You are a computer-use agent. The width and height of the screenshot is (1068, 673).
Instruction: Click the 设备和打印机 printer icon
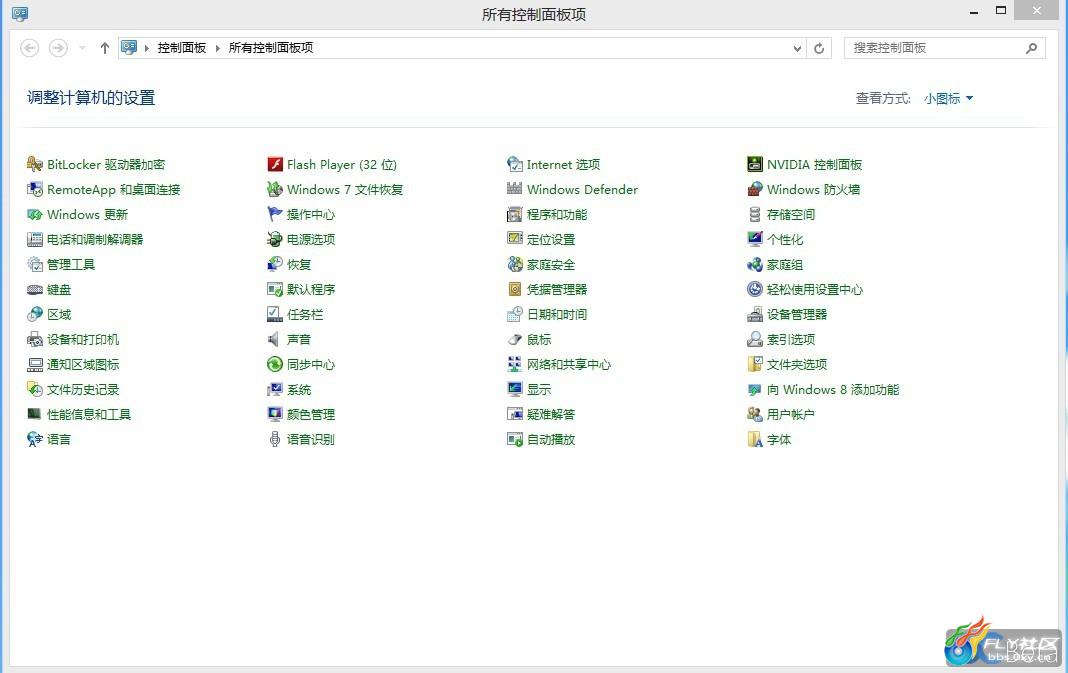[x=35, y=339]
